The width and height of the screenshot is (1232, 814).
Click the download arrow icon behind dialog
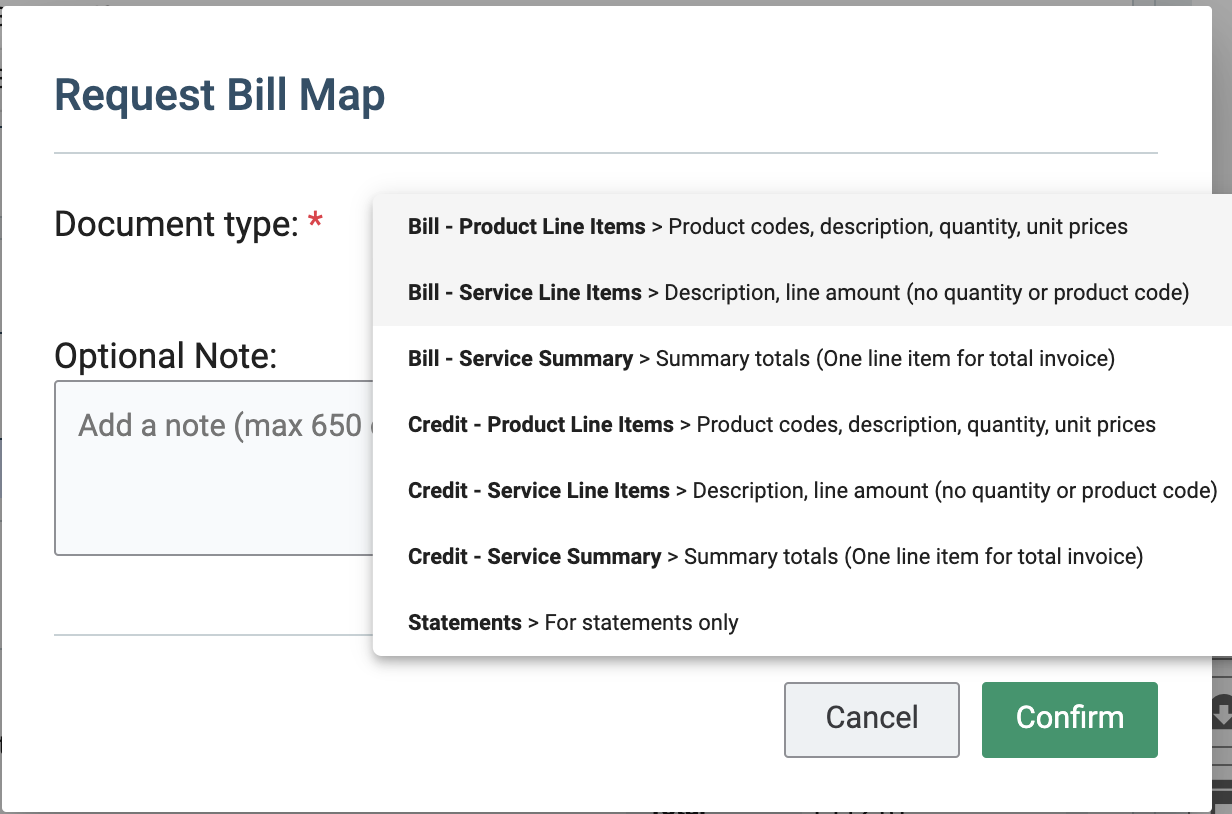1221,714
